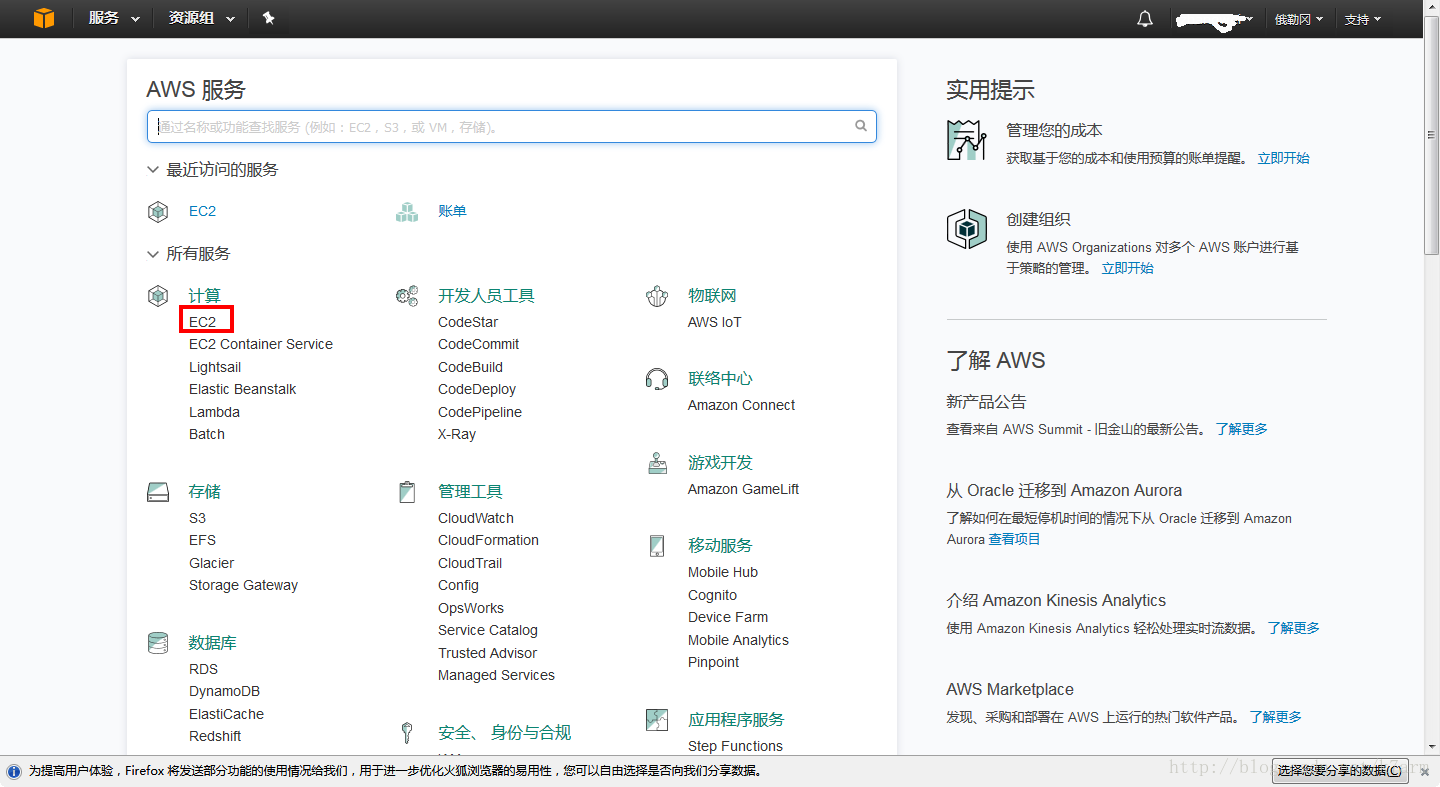The image size is (1440, 787).
Task: Click the AWS cube logo icon
Action: click(43, 18)
